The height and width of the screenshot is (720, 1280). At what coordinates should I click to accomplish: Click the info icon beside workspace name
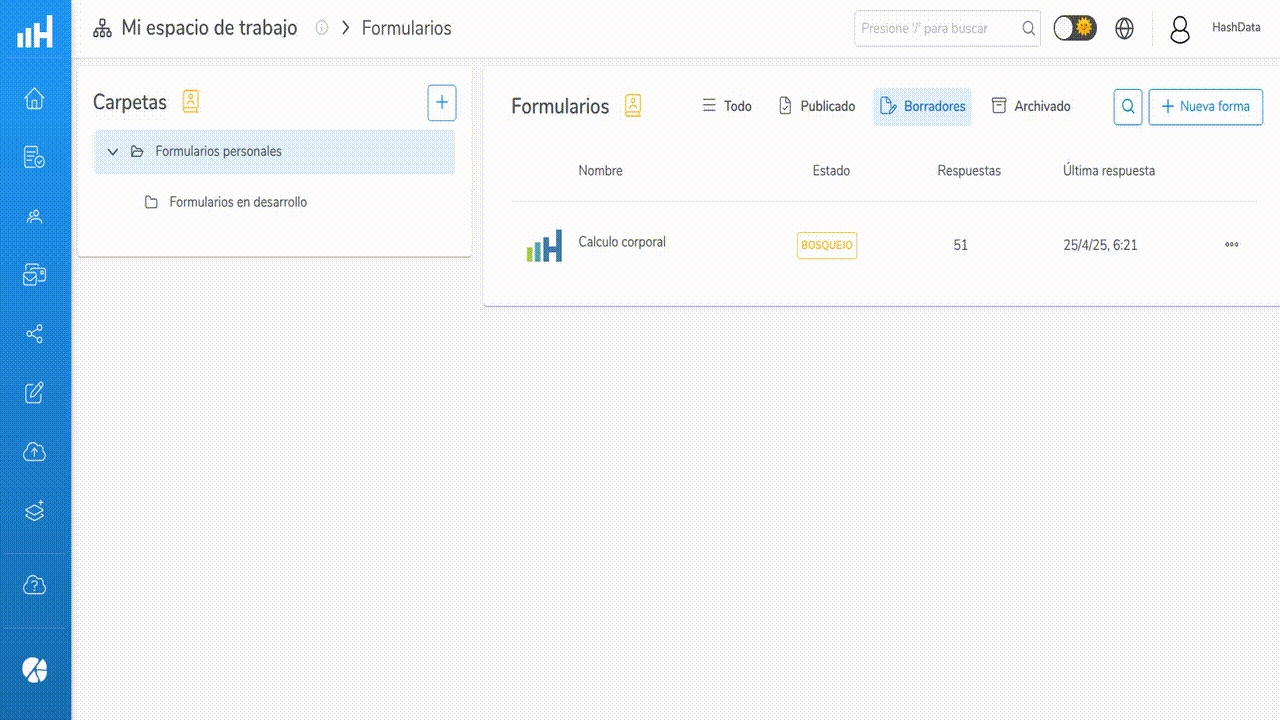click(x=322, y=28)
